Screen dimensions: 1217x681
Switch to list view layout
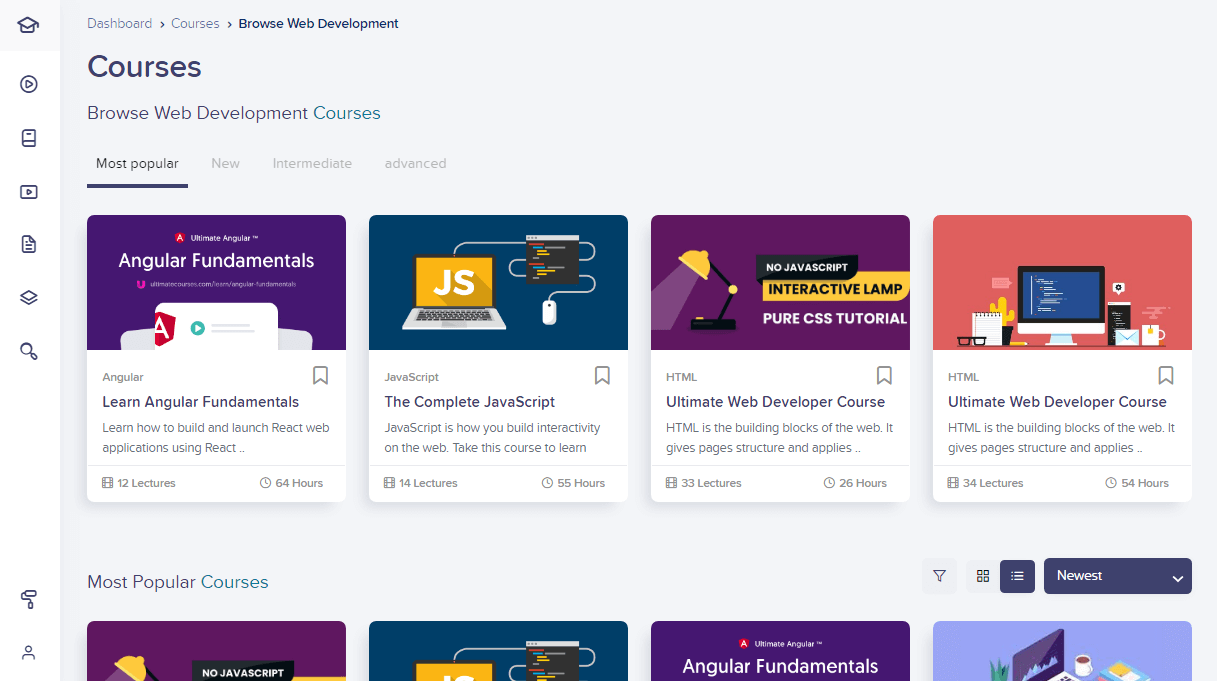pyautogui.click(x=1017, y=576)
